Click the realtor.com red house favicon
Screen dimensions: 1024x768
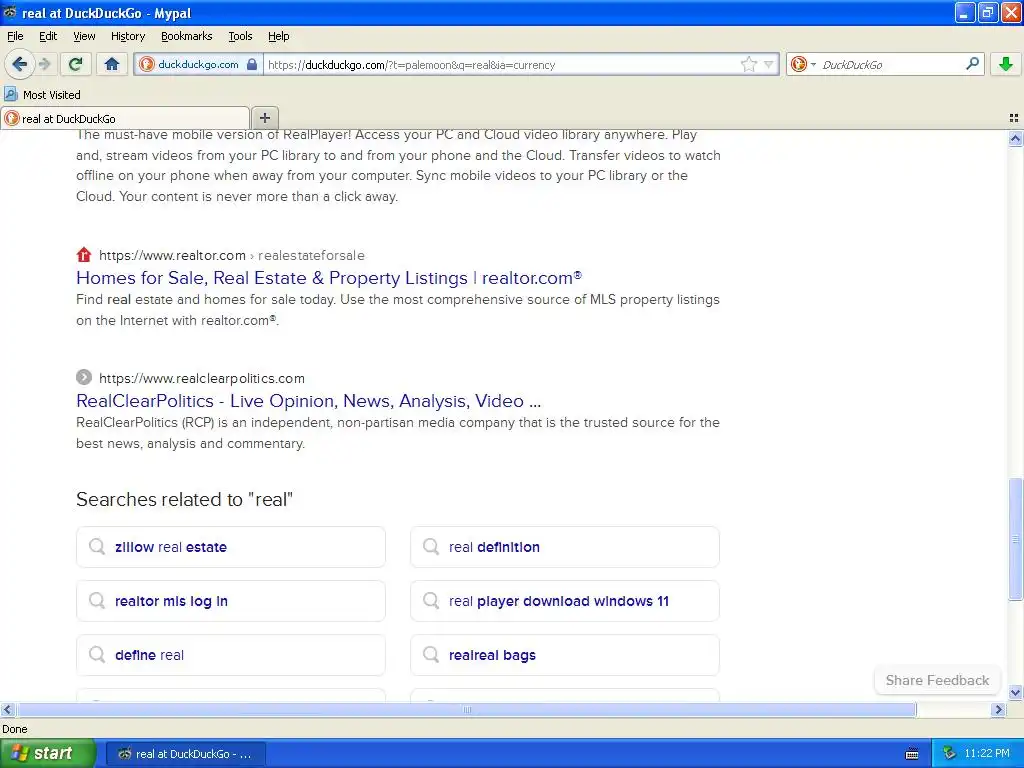coord(84,255)
